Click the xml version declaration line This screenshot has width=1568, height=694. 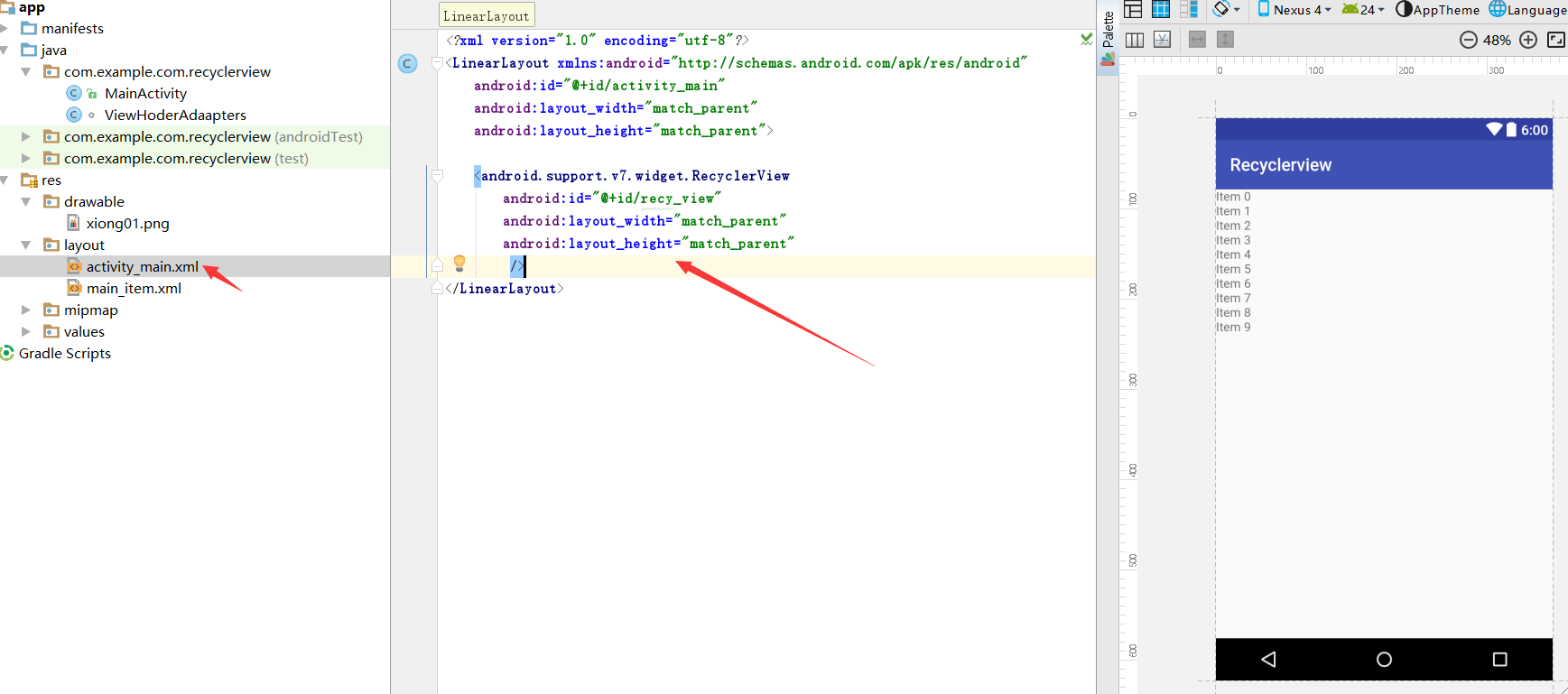(597, 41)
